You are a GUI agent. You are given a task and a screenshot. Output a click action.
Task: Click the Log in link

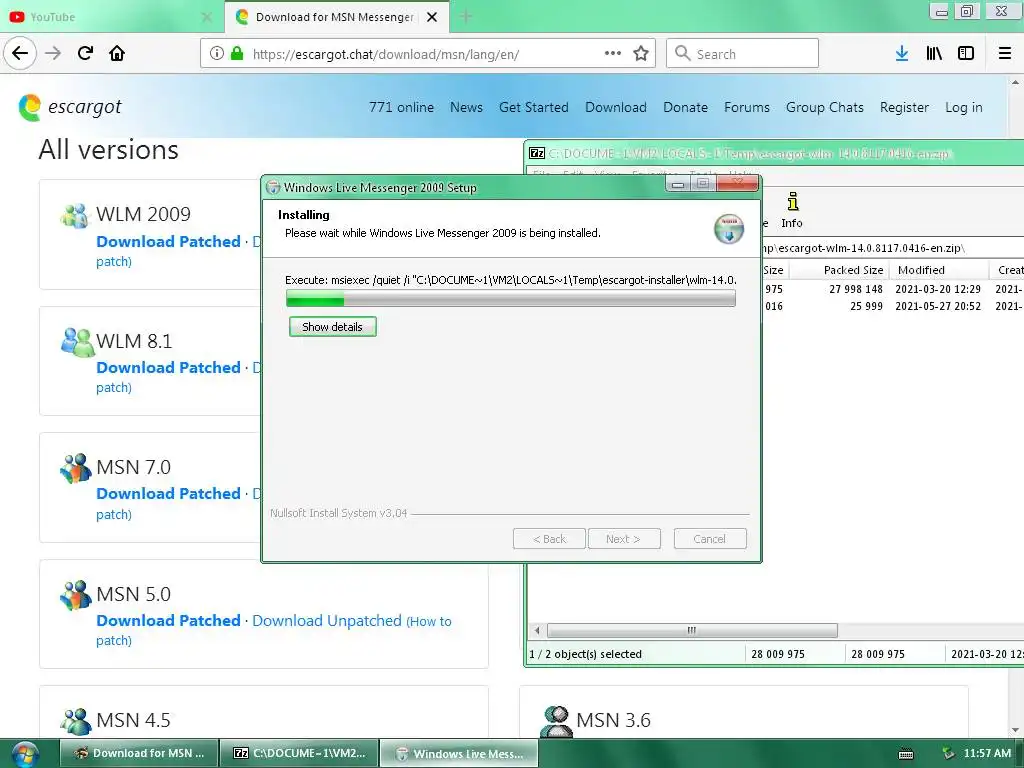click(963, 107)
